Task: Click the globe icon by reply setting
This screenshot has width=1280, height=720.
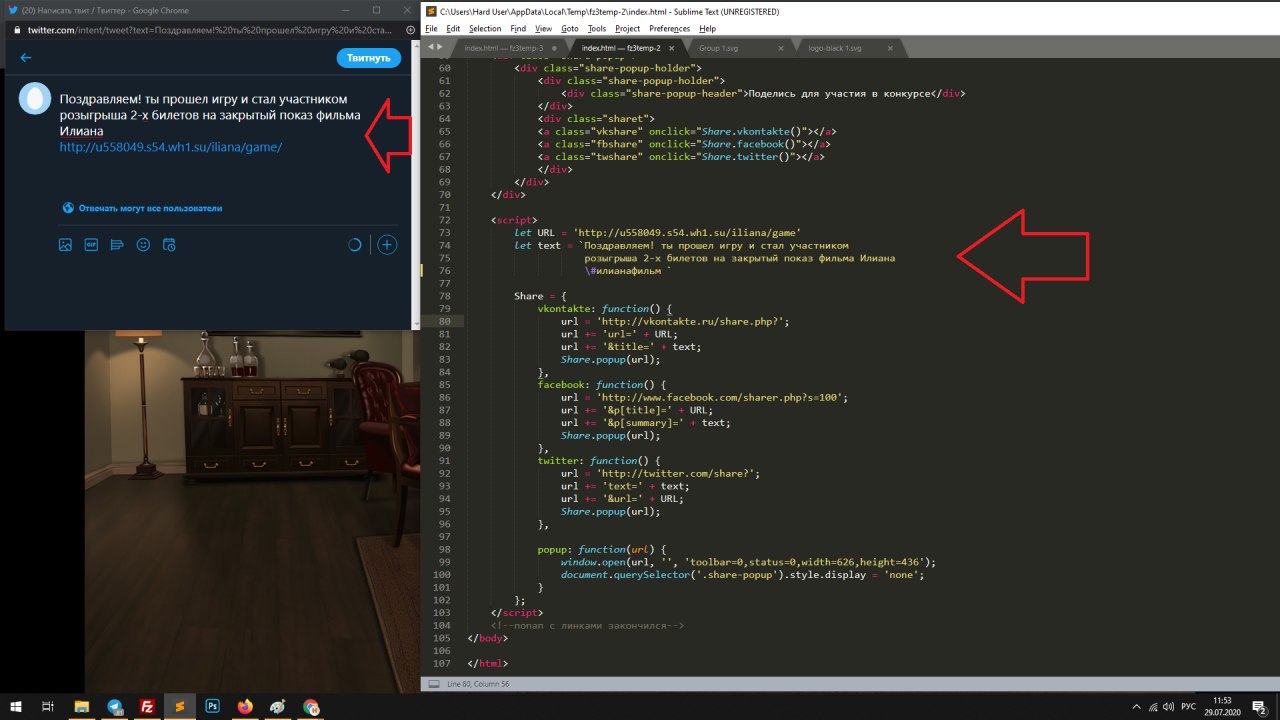Action: (68, 208)
